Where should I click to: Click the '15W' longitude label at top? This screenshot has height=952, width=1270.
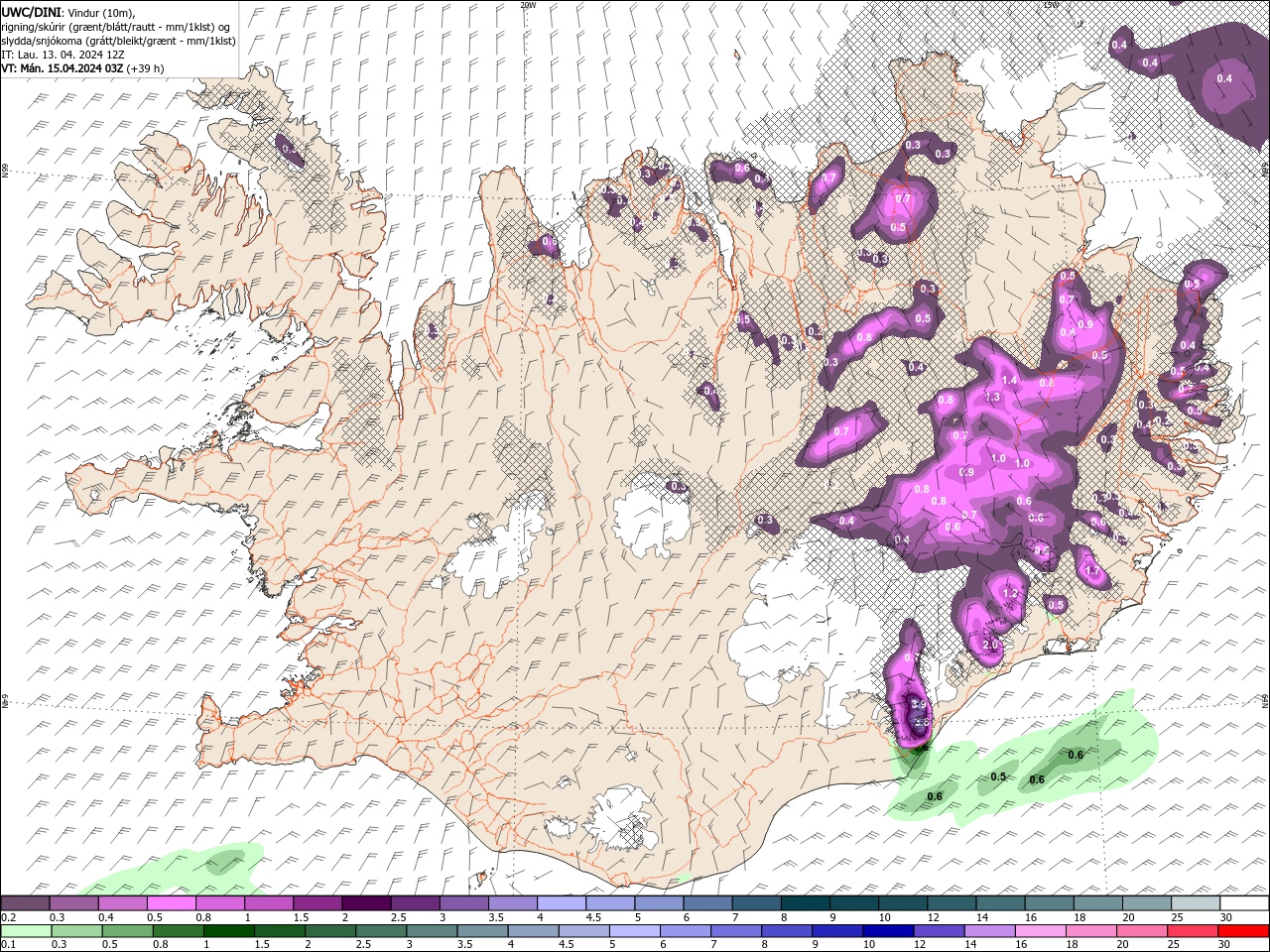(1051, 5)
